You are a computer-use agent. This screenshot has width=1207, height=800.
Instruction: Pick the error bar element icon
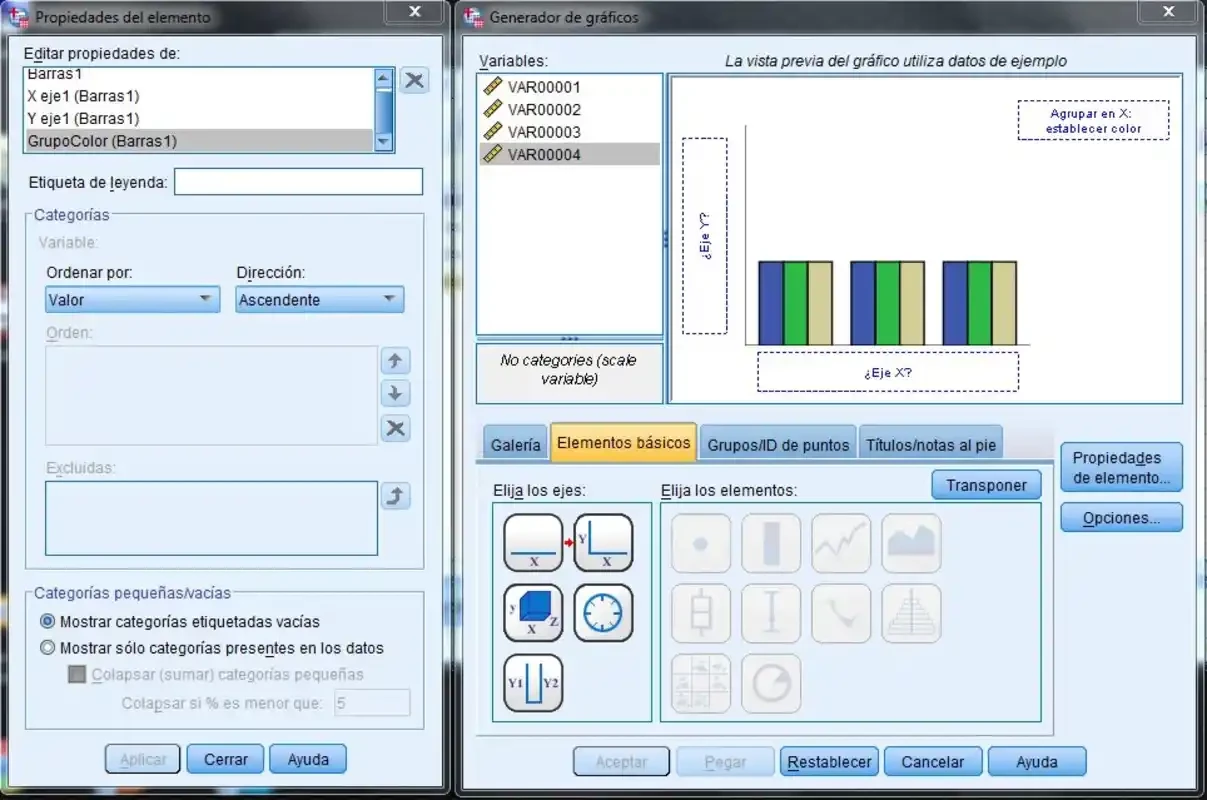tap(771, 613)
